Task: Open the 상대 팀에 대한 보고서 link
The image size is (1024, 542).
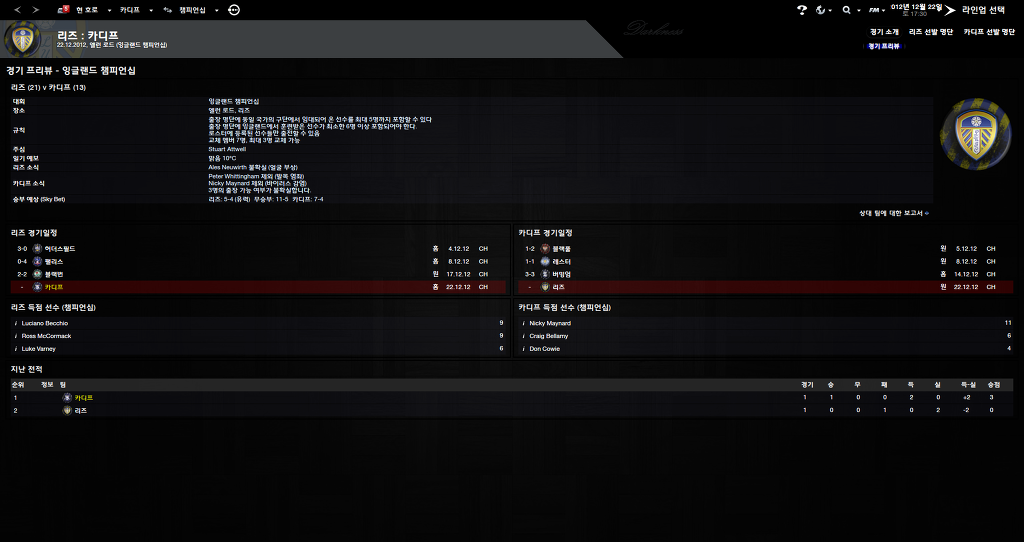Action: (893, 213)
